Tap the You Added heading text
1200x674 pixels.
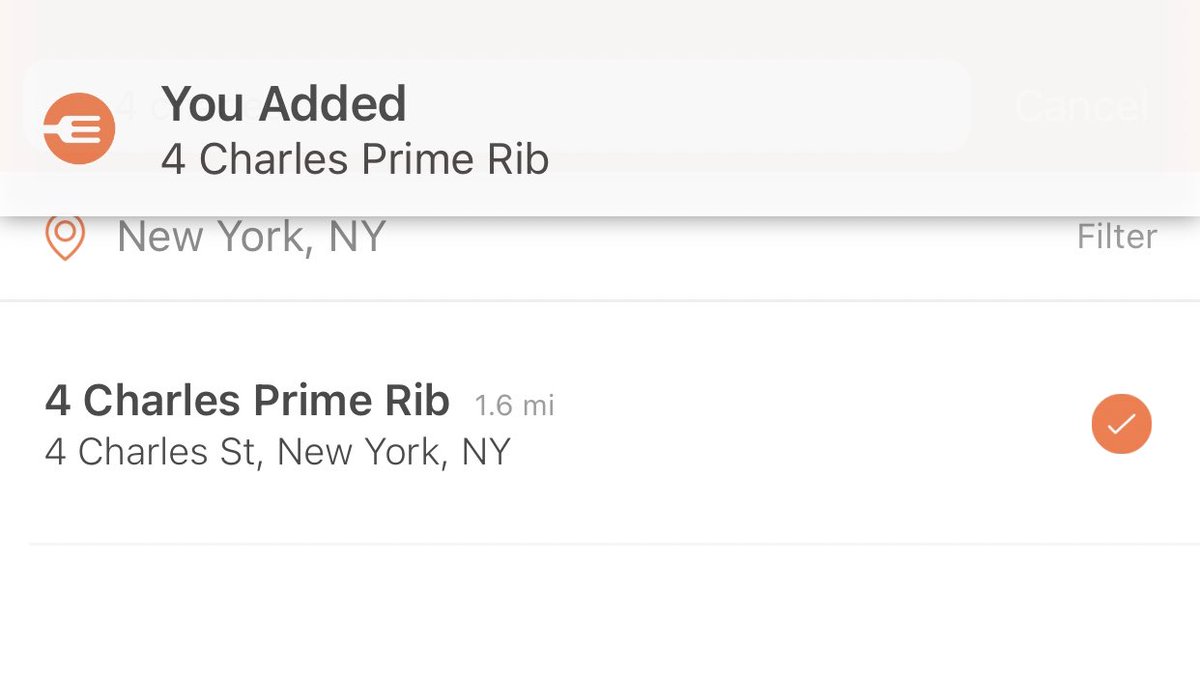tap(284, 104)
